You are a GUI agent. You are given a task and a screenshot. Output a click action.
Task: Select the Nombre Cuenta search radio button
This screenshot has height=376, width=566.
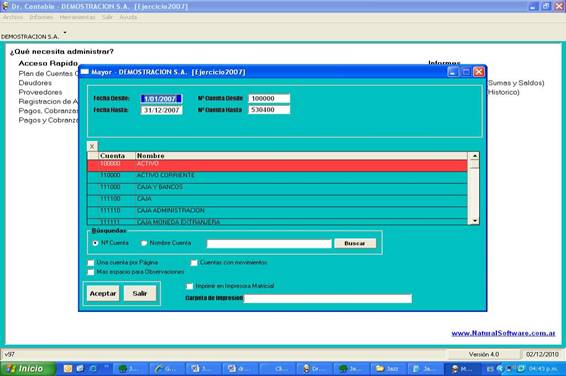(x=144, y=243)
